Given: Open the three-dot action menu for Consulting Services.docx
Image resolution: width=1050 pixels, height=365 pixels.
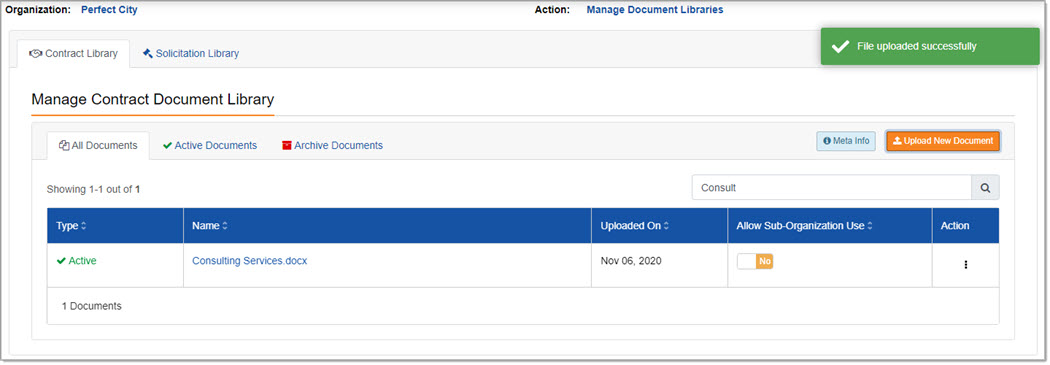Looking at the screenshot, I should pyautogui.click(x=966, y=265).
